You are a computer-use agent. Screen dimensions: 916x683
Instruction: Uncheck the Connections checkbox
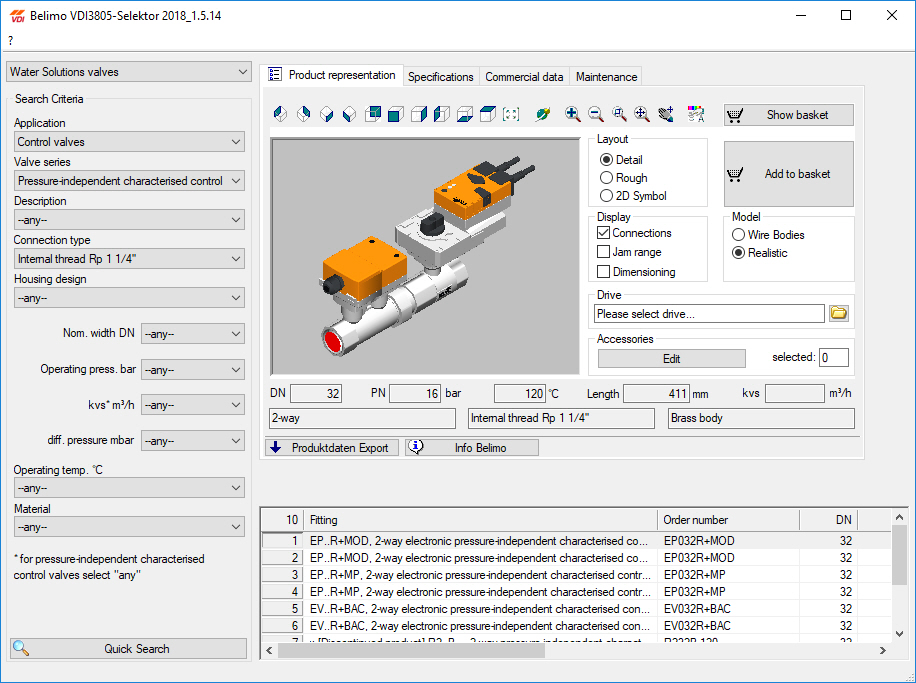(x=604, y=233)
